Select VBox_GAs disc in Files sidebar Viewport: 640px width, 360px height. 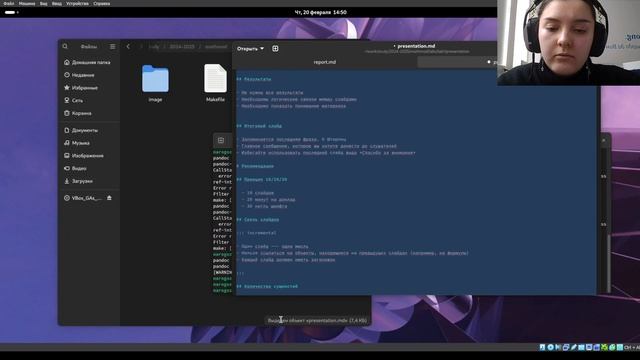(83, 198)
